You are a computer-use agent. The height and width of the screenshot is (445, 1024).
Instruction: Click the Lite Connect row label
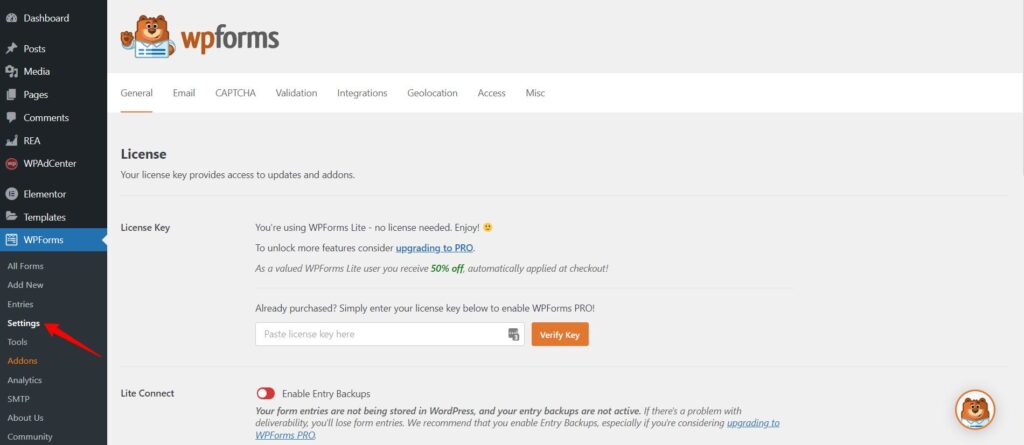(148, 393)
